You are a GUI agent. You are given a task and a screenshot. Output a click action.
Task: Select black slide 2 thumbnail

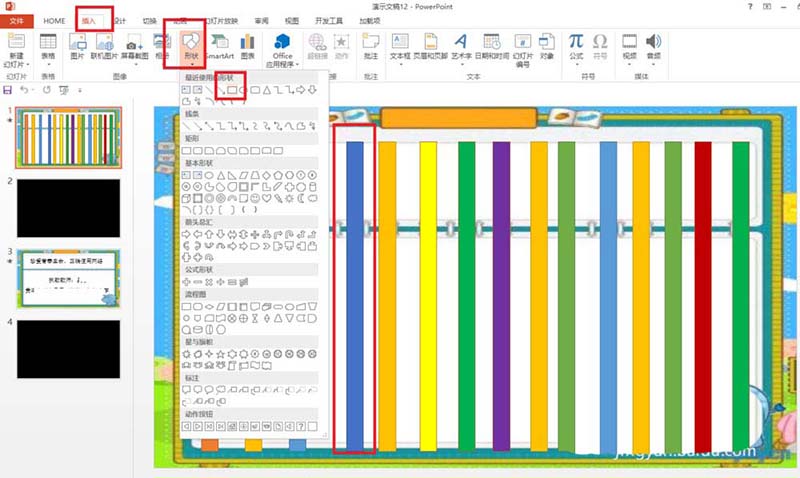pyautogui.click(x=69, y=208)
